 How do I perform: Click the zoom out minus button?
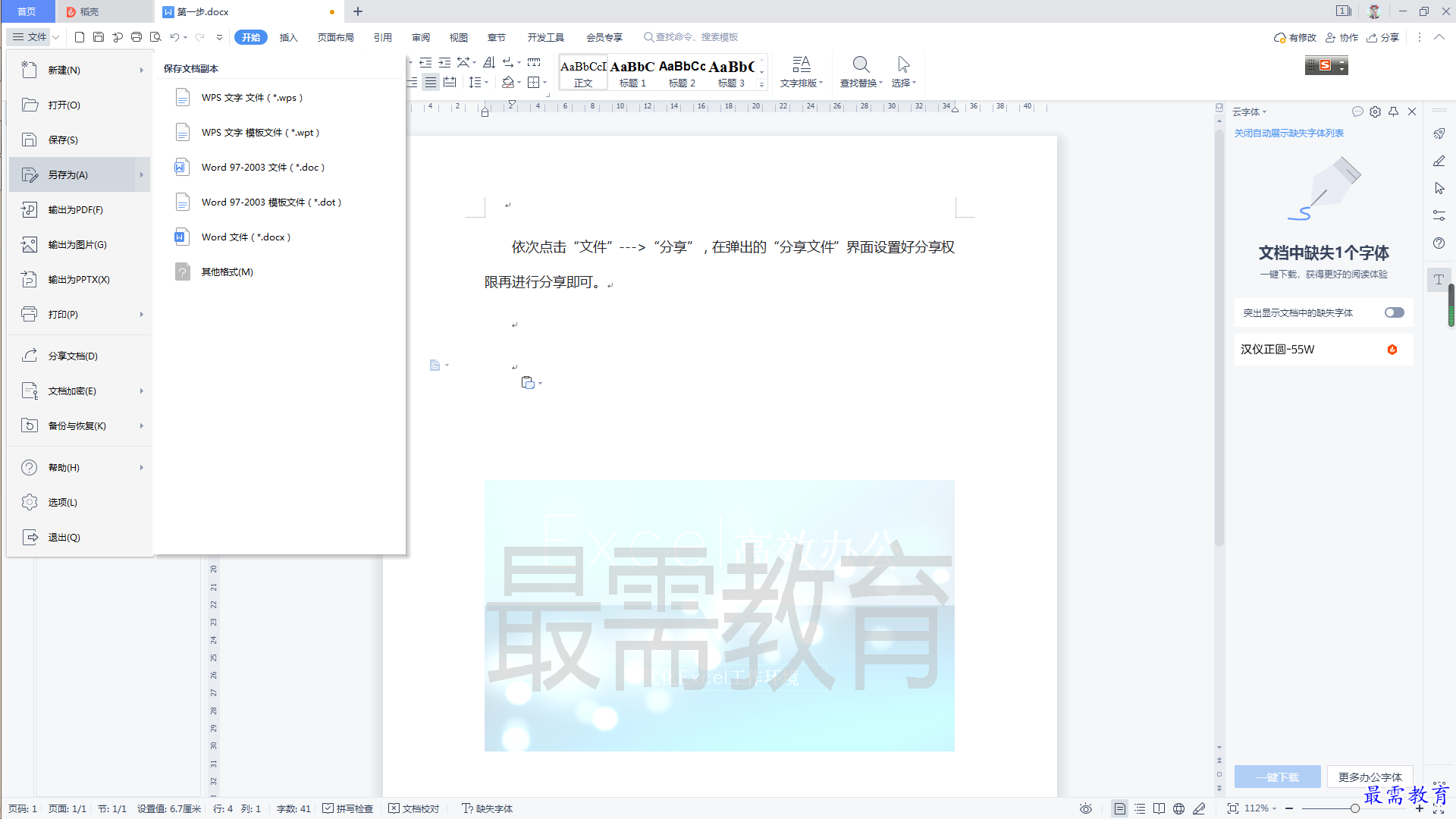point(1289,808)
